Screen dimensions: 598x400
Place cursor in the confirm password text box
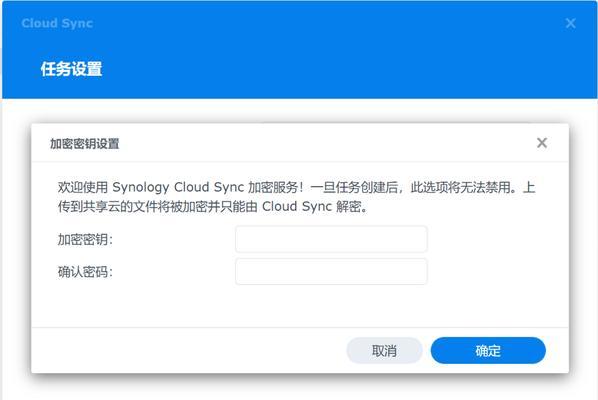pyautogui.click(x=331, y=271)
